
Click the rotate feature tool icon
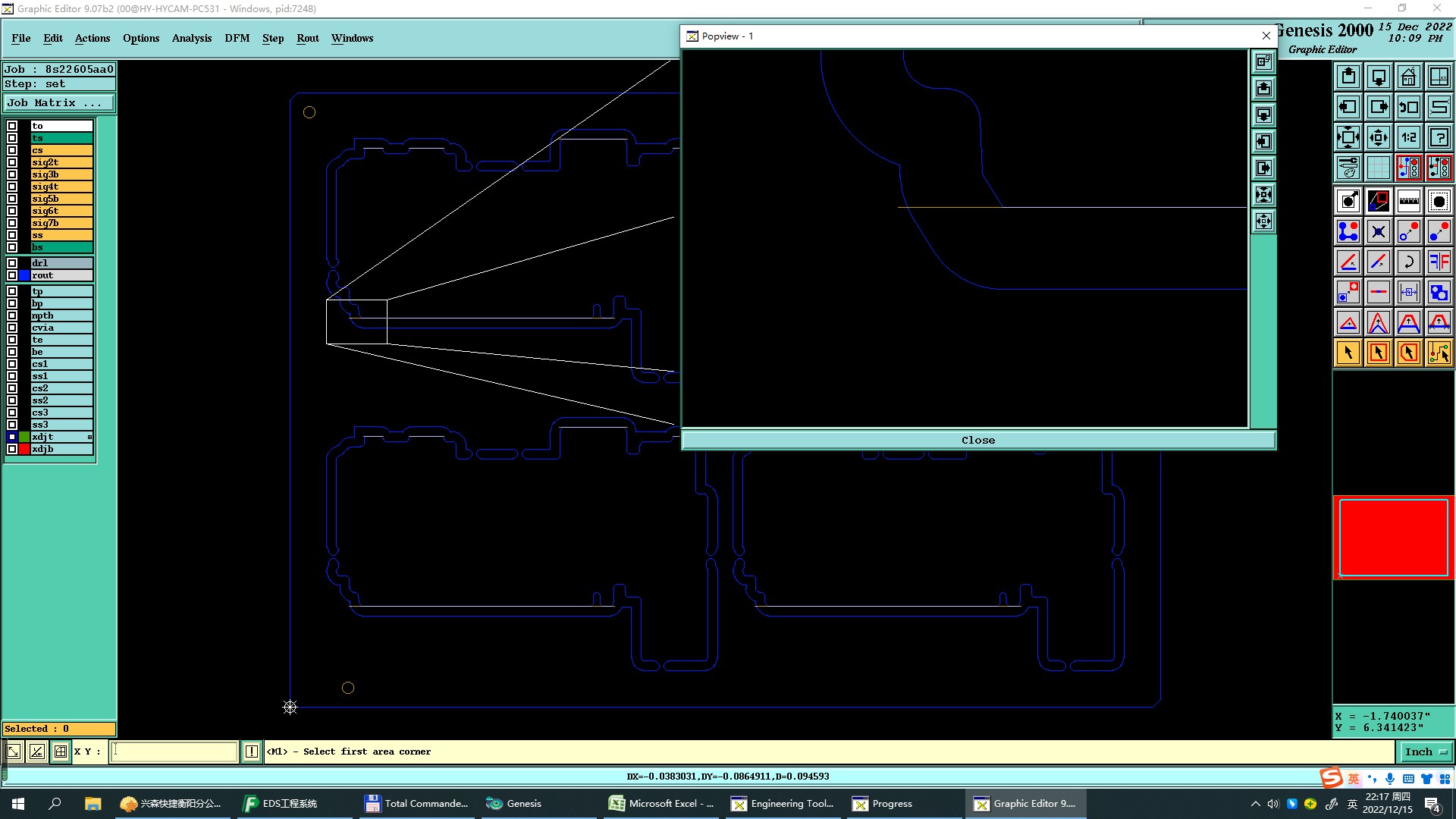(1408, 262)
